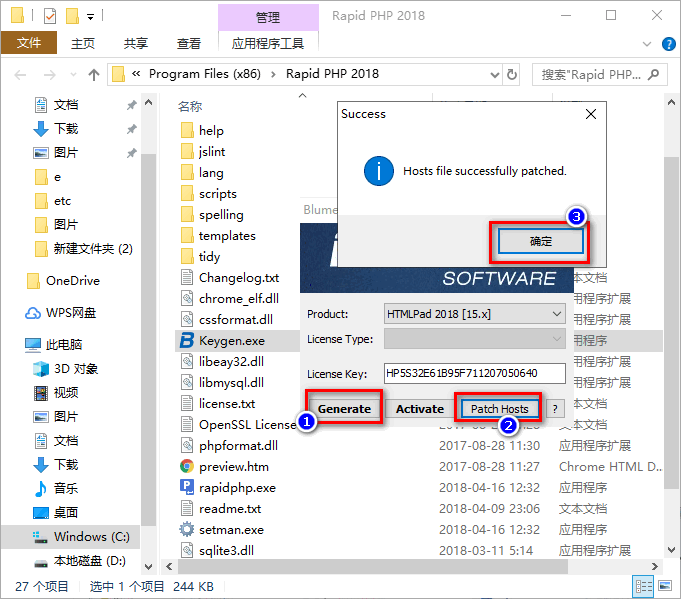
Task: Click the Up one level arrow
Action: [x=94, y=75]
